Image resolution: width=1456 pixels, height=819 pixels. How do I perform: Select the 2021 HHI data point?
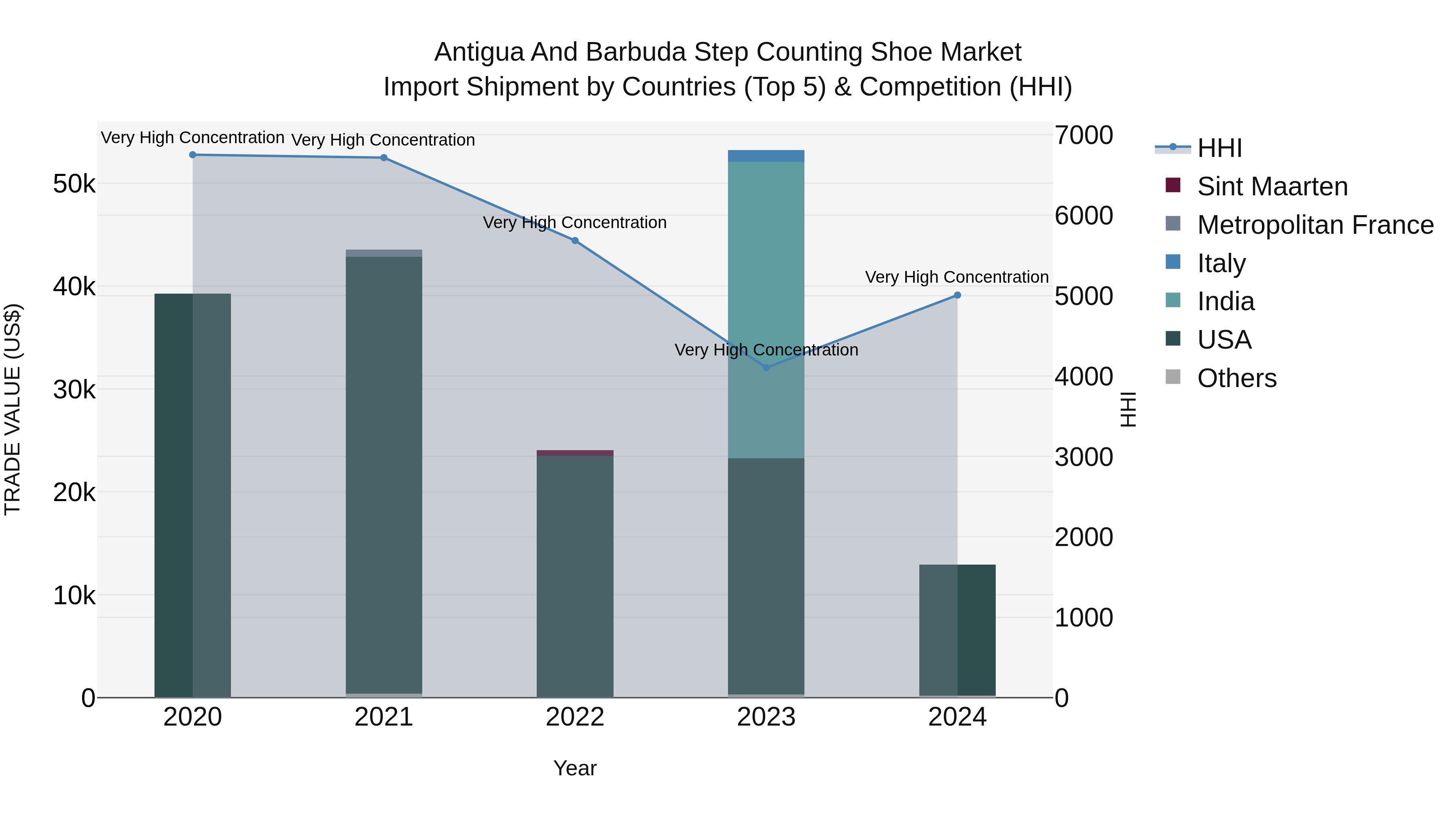384,158
